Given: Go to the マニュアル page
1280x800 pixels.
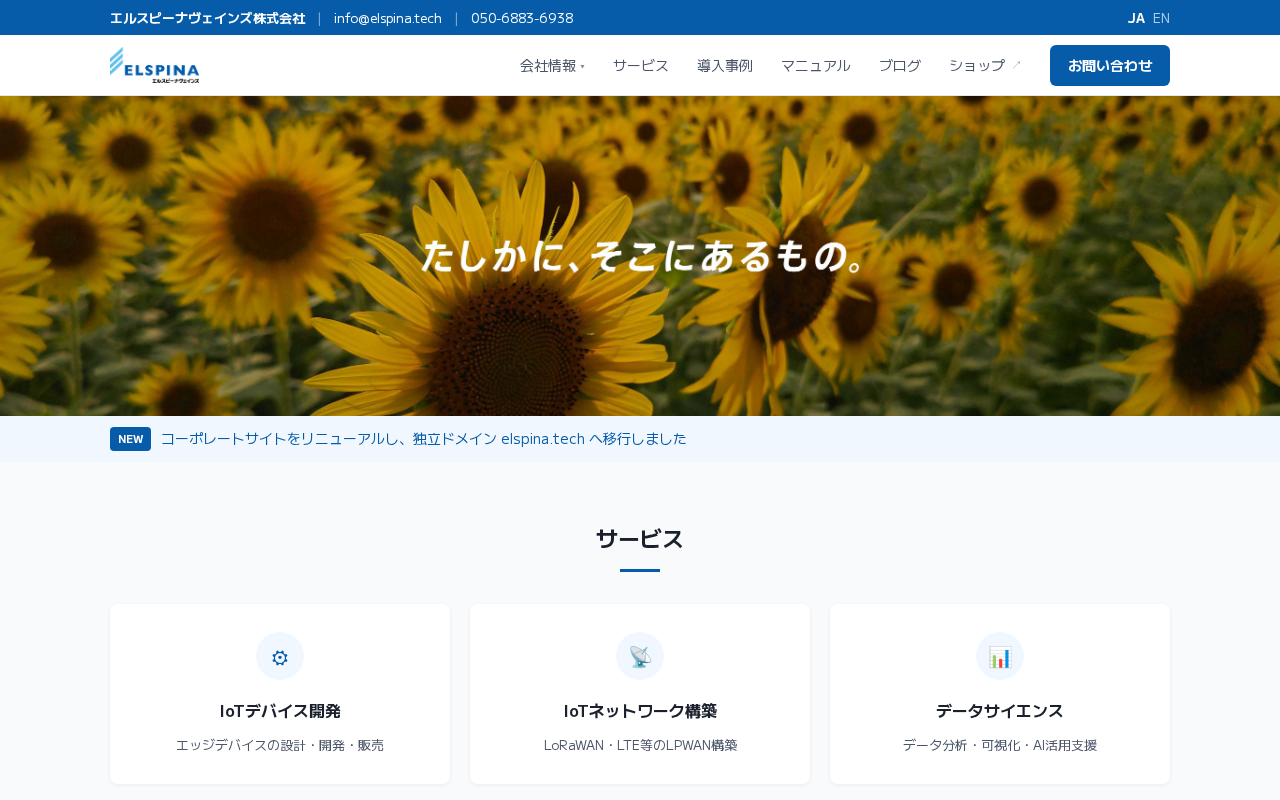Looking at the screenshot, I should [816, 65].
